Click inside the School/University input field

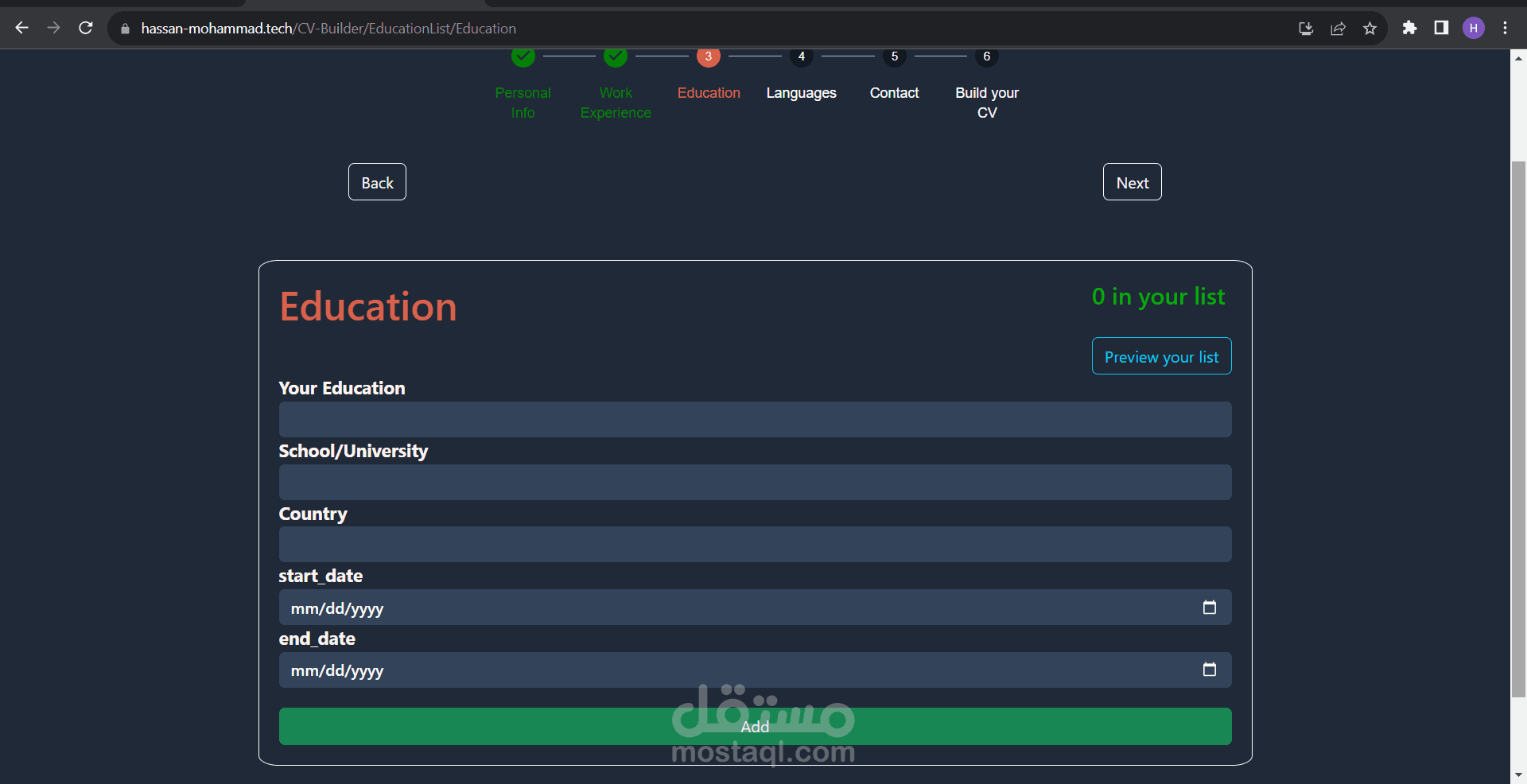click(754, 482)
